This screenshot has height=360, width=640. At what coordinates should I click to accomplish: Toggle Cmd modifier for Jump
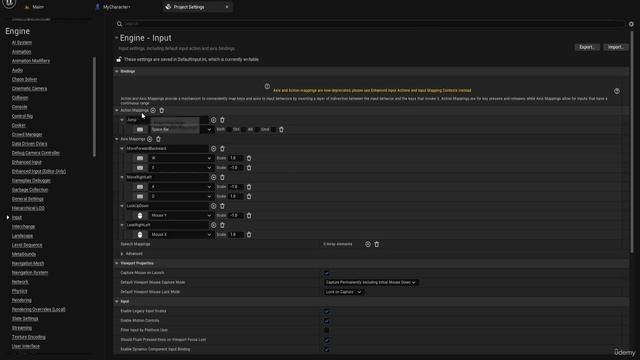(x=273, y=129)
